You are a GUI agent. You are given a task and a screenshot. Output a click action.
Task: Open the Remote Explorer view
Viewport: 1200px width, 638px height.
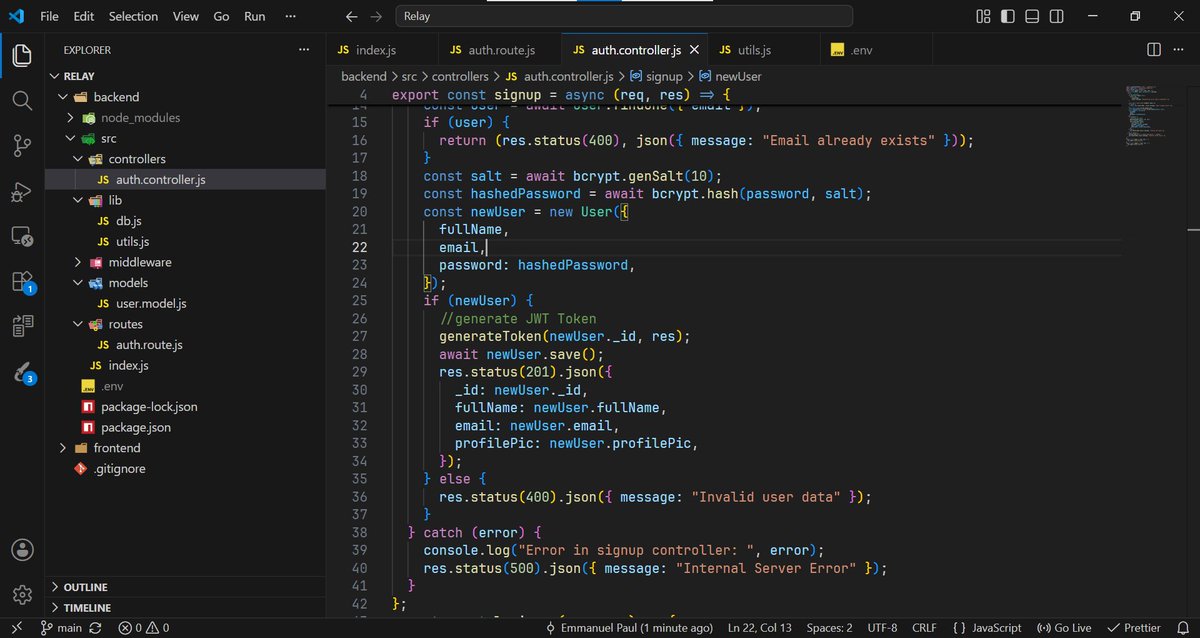point(22,237)
